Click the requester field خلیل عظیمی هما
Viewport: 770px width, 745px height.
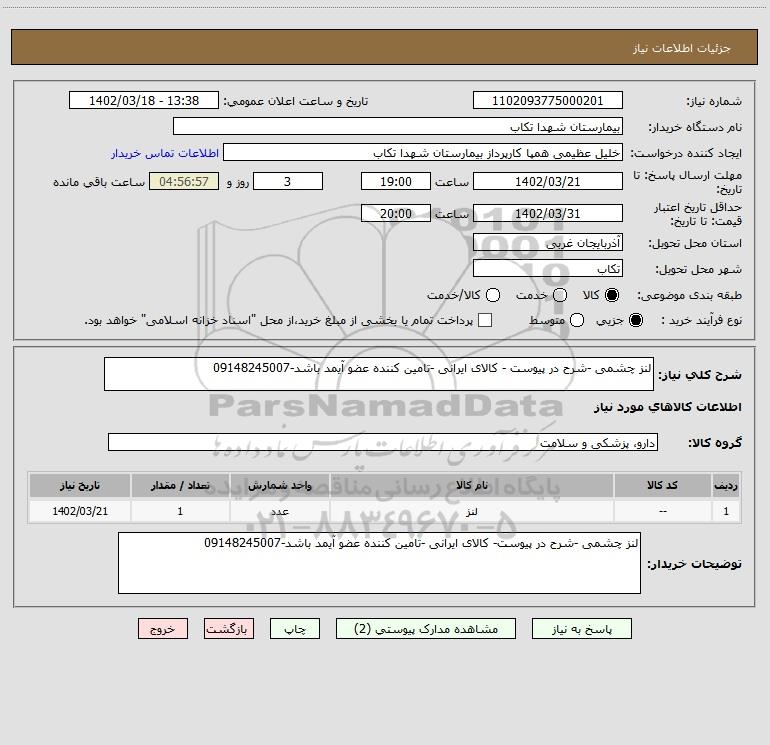point(423,153)
